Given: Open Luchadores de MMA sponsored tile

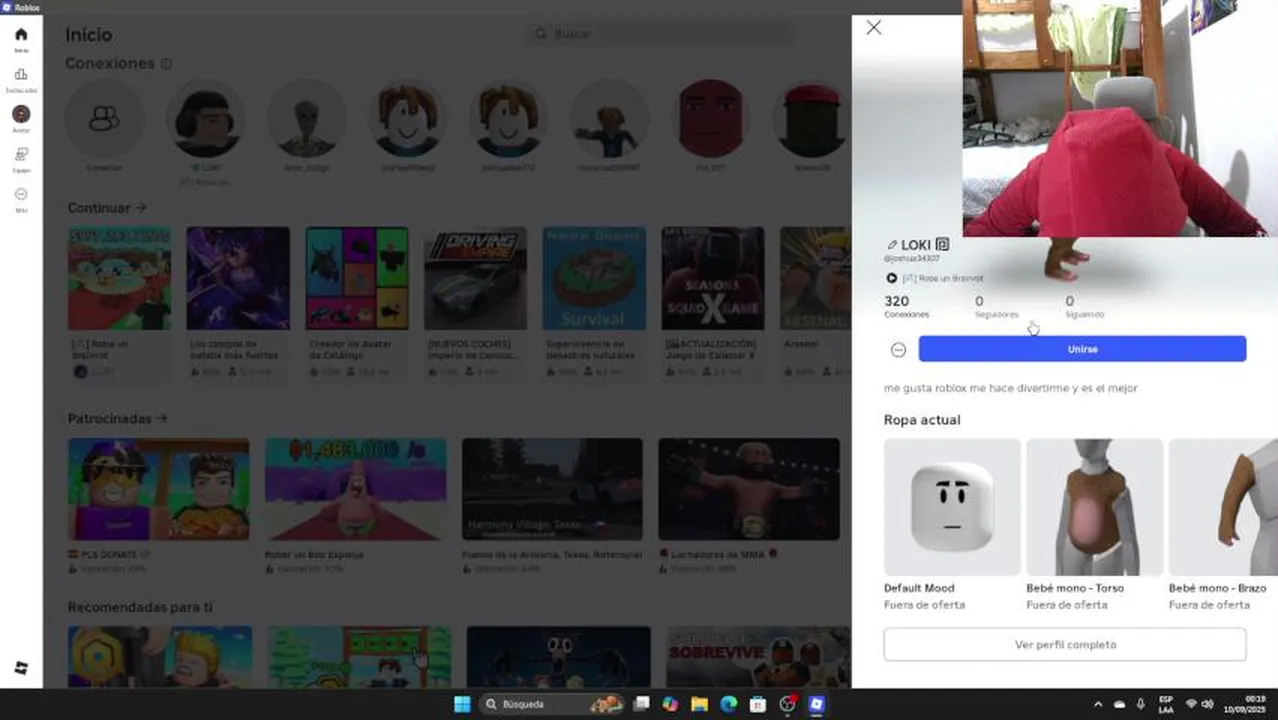Looking at the screenshot, I should coord(749,489).
